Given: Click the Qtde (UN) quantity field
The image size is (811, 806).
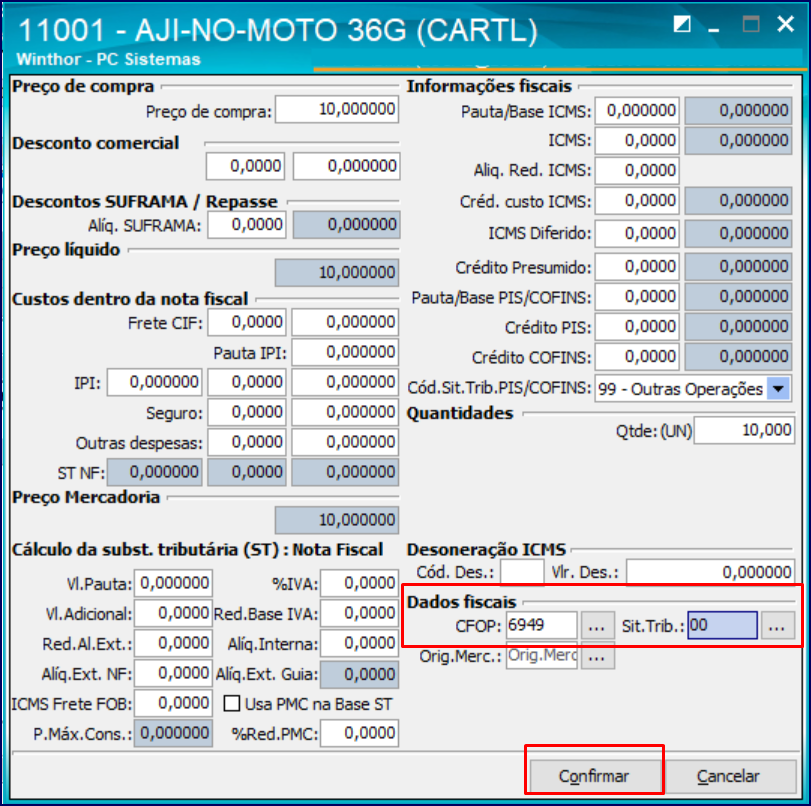Looking at the screenshot, I should pyautogui.click(x=744, y=430).
